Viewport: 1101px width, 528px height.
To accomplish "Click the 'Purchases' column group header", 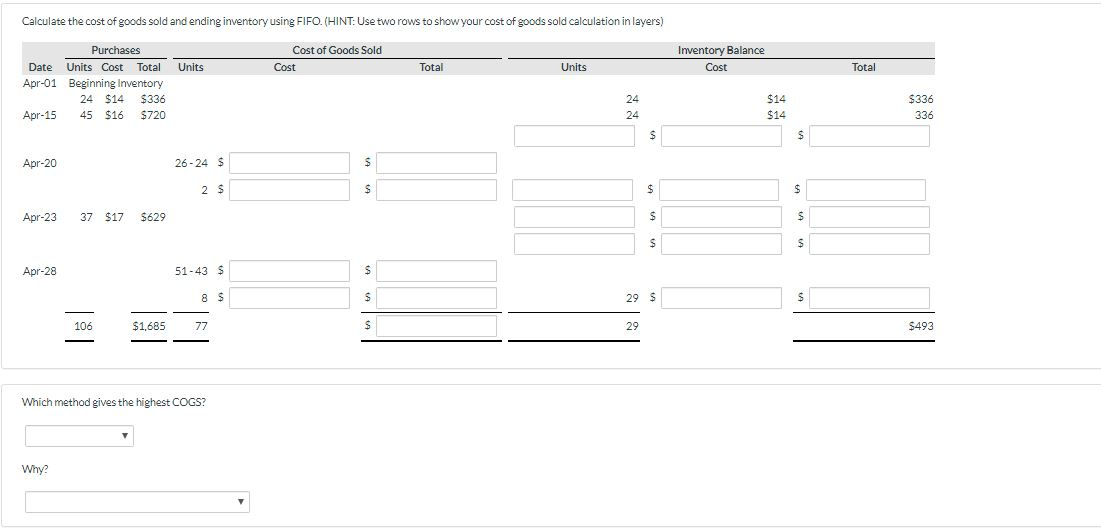I will pyautogui.click(x=116, y=50).
